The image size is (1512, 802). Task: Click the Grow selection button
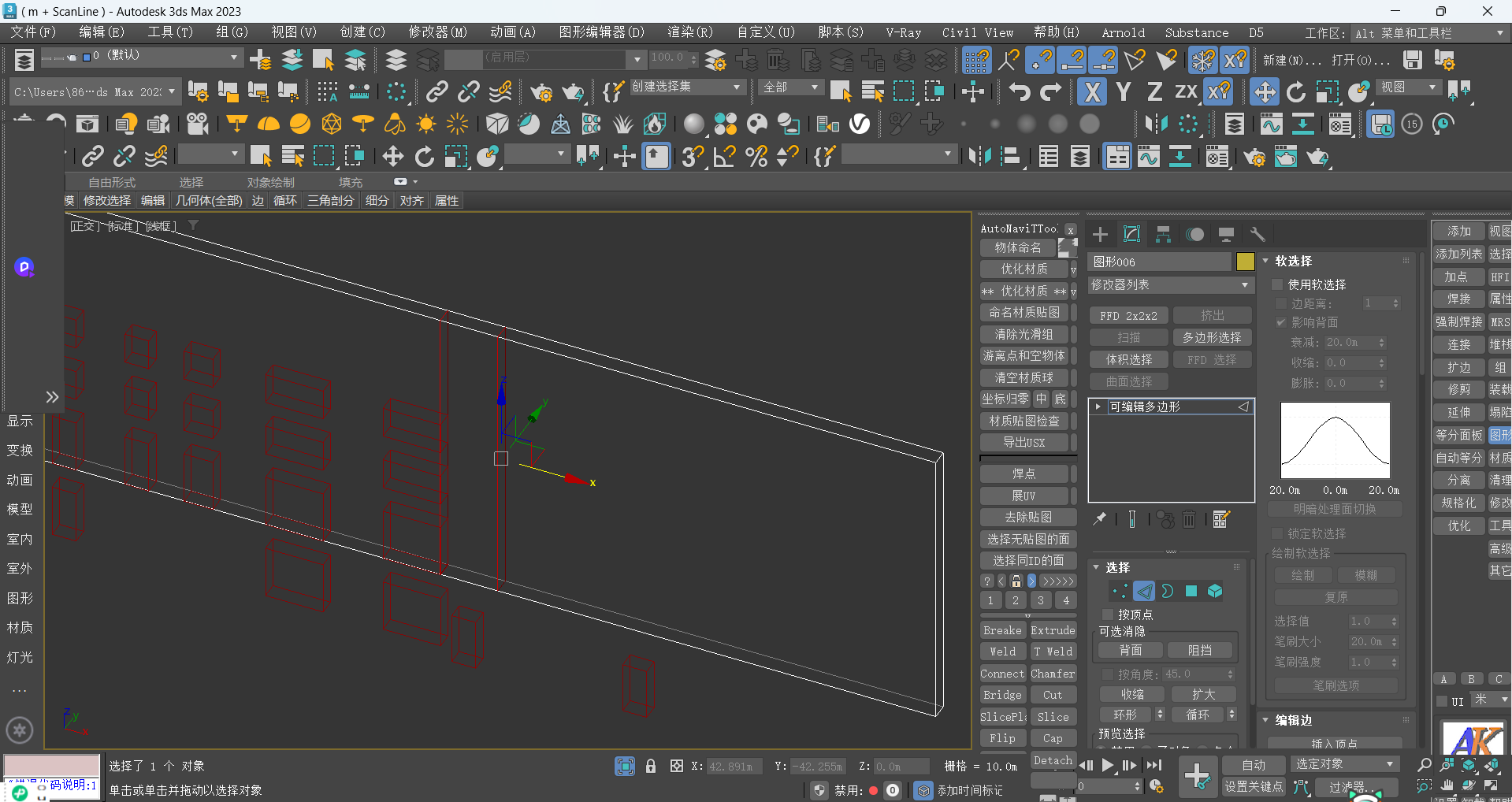pos(1203,694)
